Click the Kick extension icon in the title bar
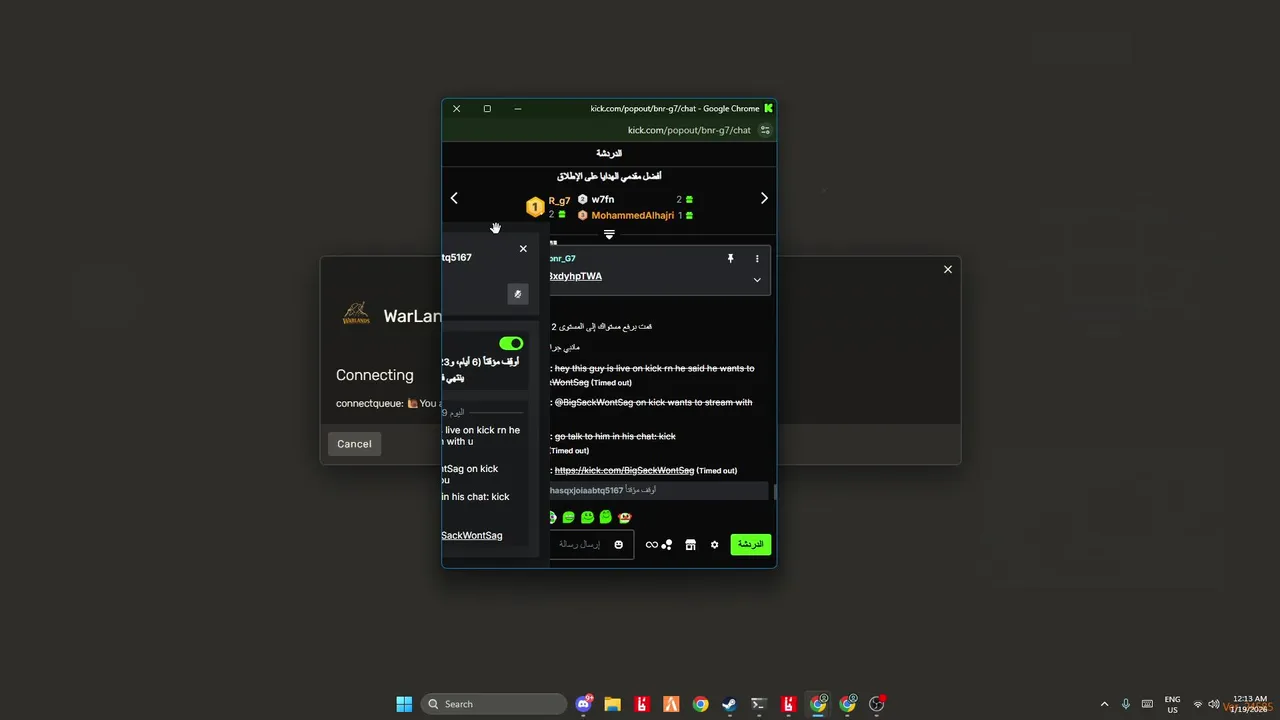1280x720 pixels. (768, 108)
